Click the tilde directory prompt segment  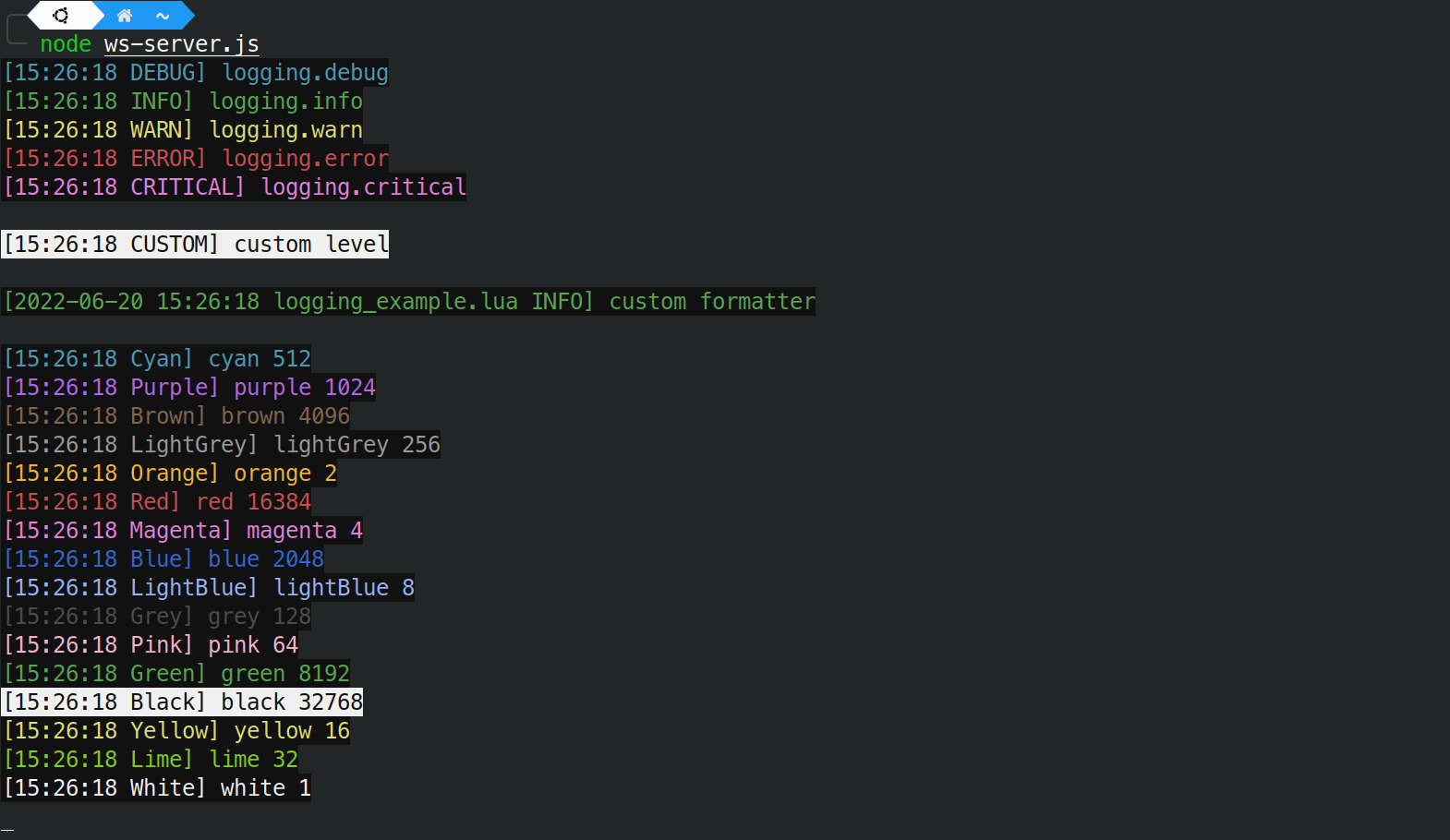(x=163, y=16)
